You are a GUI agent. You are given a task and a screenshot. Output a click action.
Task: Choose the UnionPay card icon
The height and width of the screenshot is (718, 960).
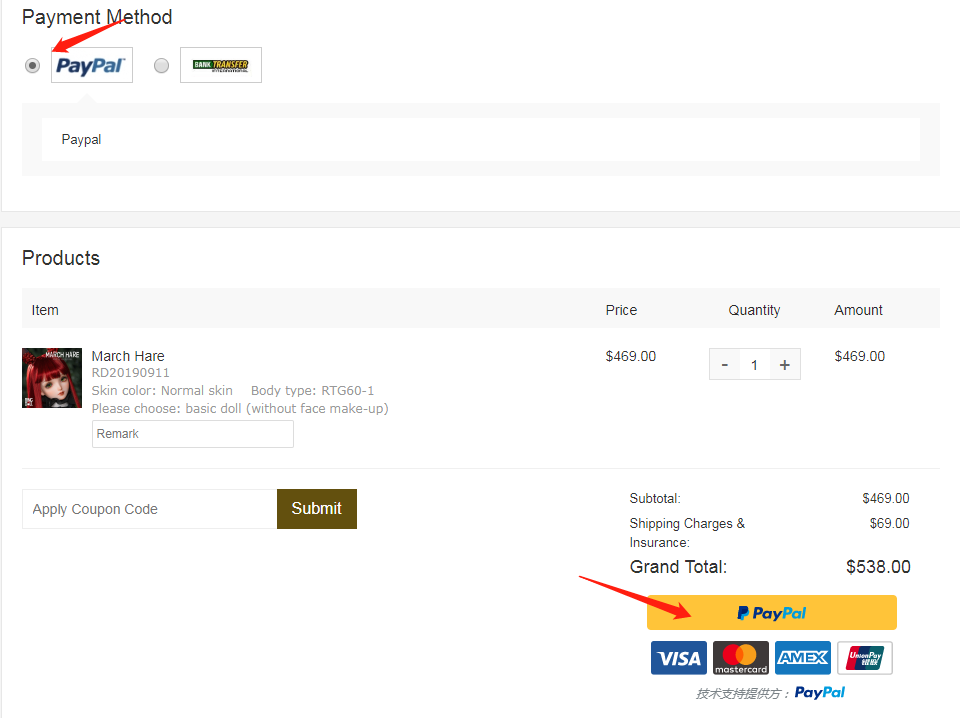tap(865, 658)
